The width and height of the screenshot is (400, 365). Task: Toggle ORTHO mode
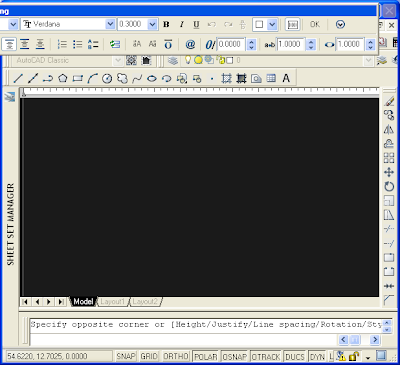176,357
